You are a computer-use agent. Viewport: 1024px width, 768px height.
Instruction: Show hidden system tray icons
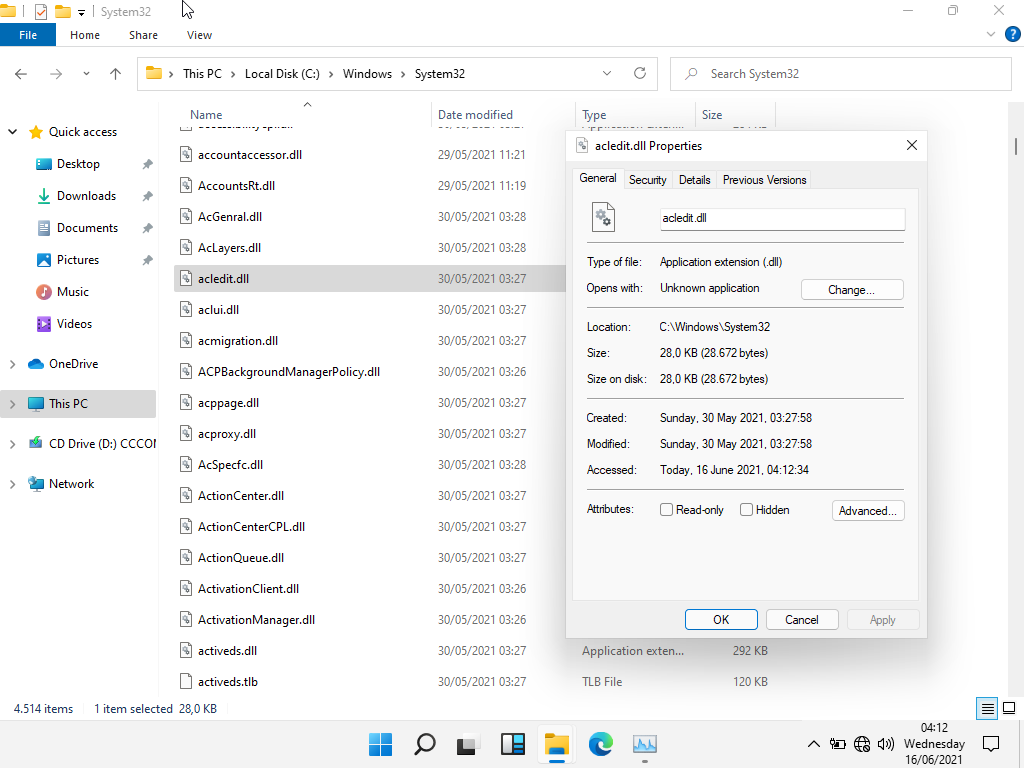point(813,744)
